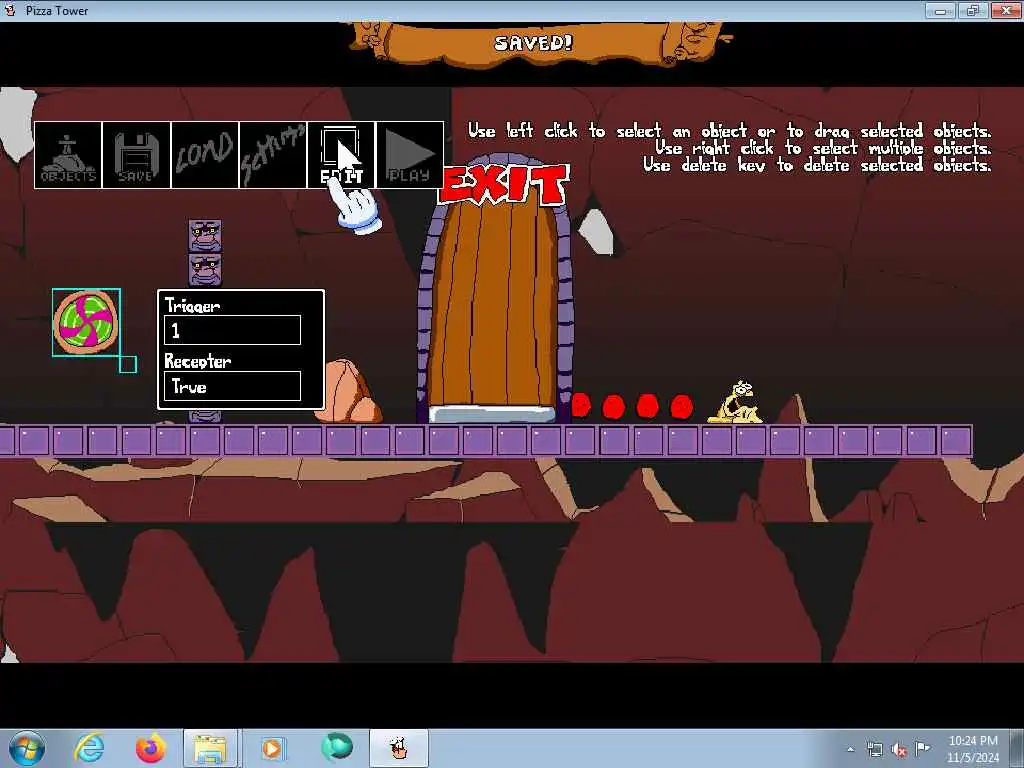Click the muted volume tray icon
Viewport: 1024px width, 768px height.
899,749
